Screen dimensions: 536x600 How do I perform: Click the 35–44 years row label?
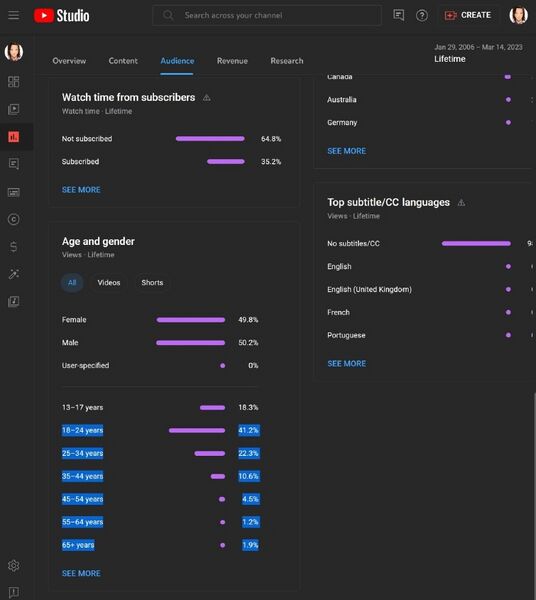[82, 476]
